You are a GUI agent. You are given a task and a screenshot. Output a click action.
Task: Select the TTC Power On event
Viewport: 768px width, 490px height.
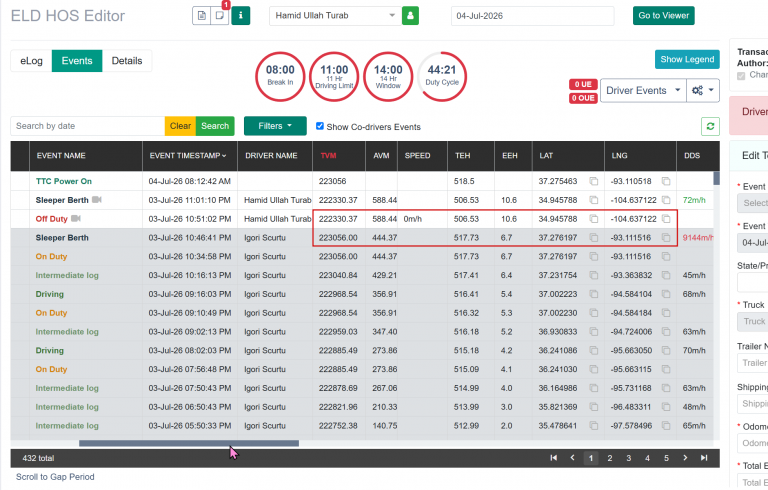coord(64,181)
